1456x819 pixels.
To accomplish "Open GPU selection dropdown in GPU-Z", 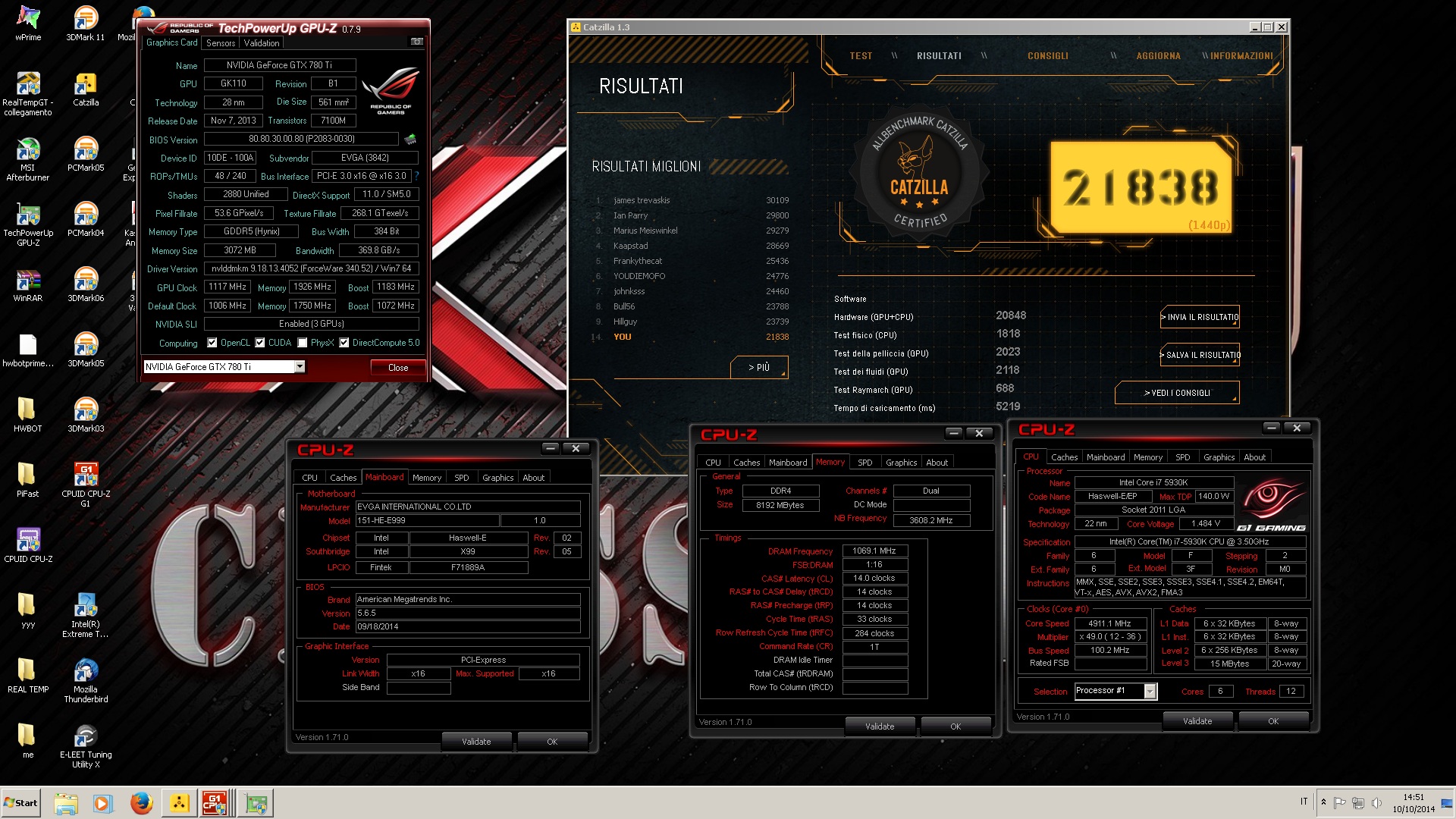I will pos(300,367).
